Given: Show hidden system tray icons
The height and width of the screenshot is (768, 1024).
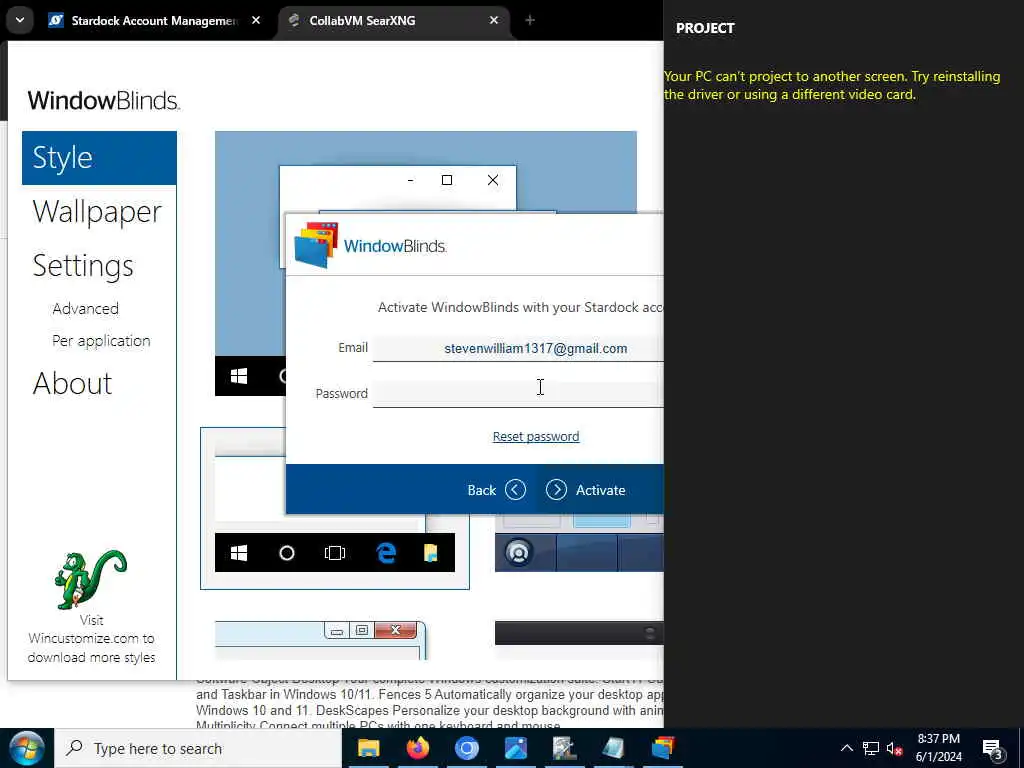Looking at the screenshot, I should [846, 748].
